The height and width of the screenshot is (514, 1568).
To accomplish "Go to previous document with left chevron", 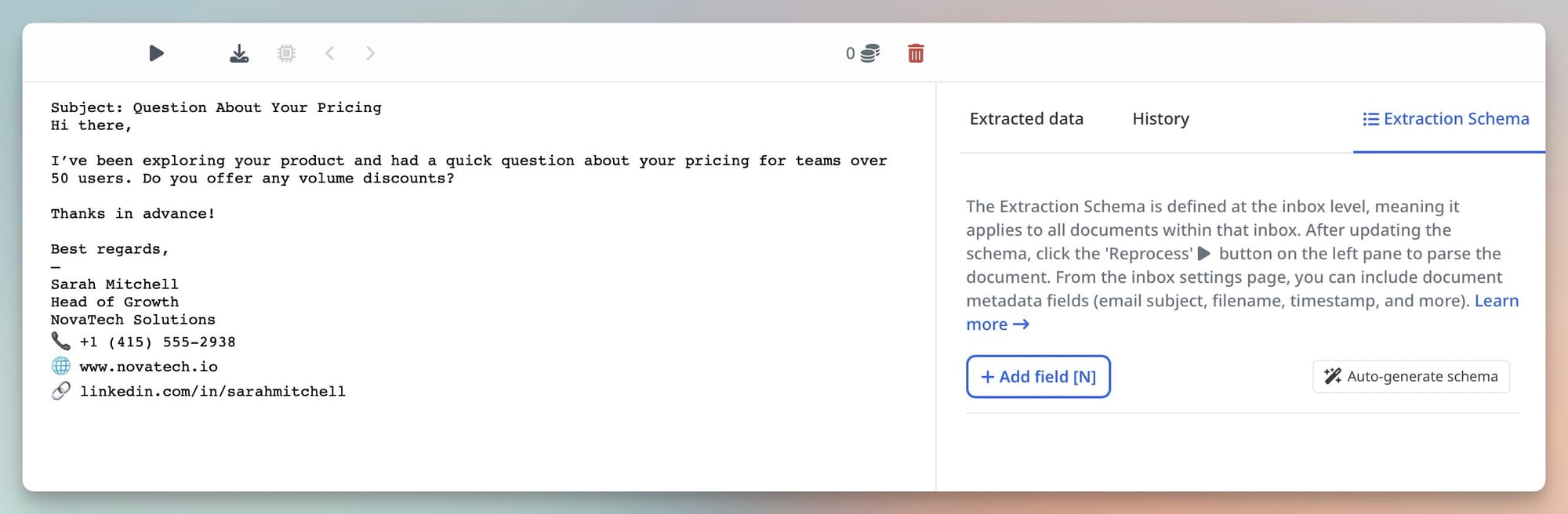I will pyautogui.click(x=330, y=53).
